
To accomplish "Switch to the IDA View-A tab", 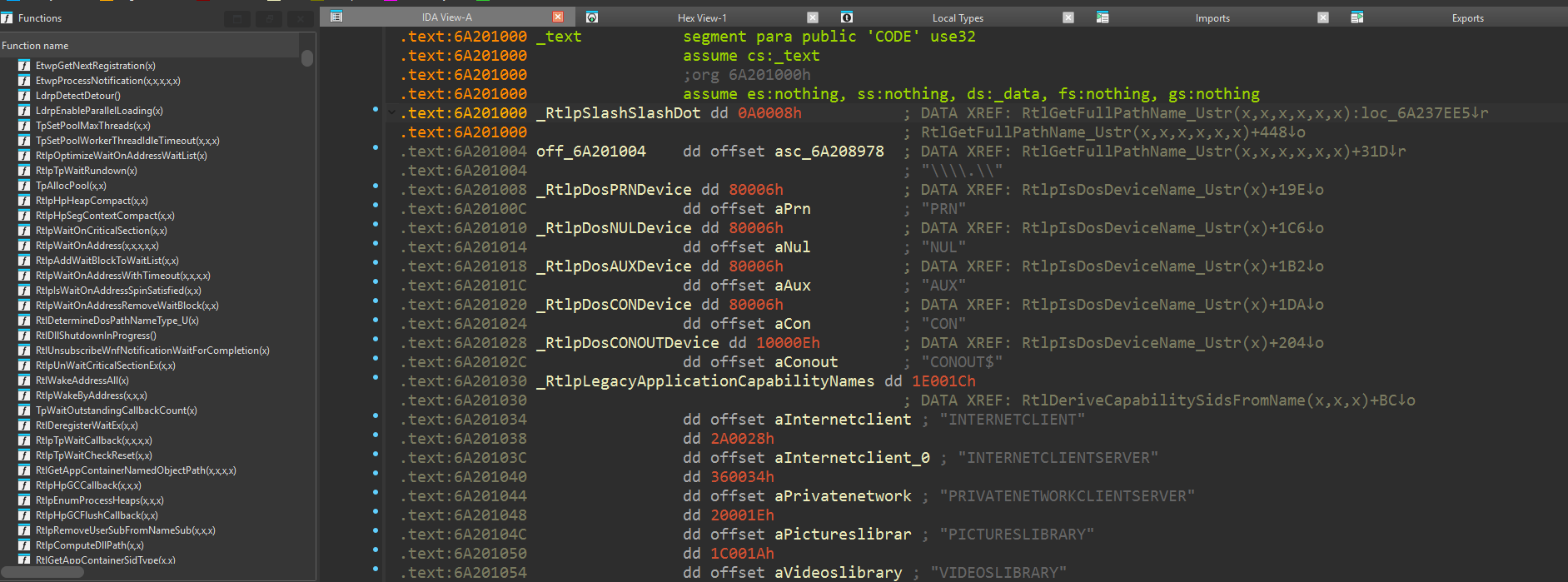I will pos(446,17).
